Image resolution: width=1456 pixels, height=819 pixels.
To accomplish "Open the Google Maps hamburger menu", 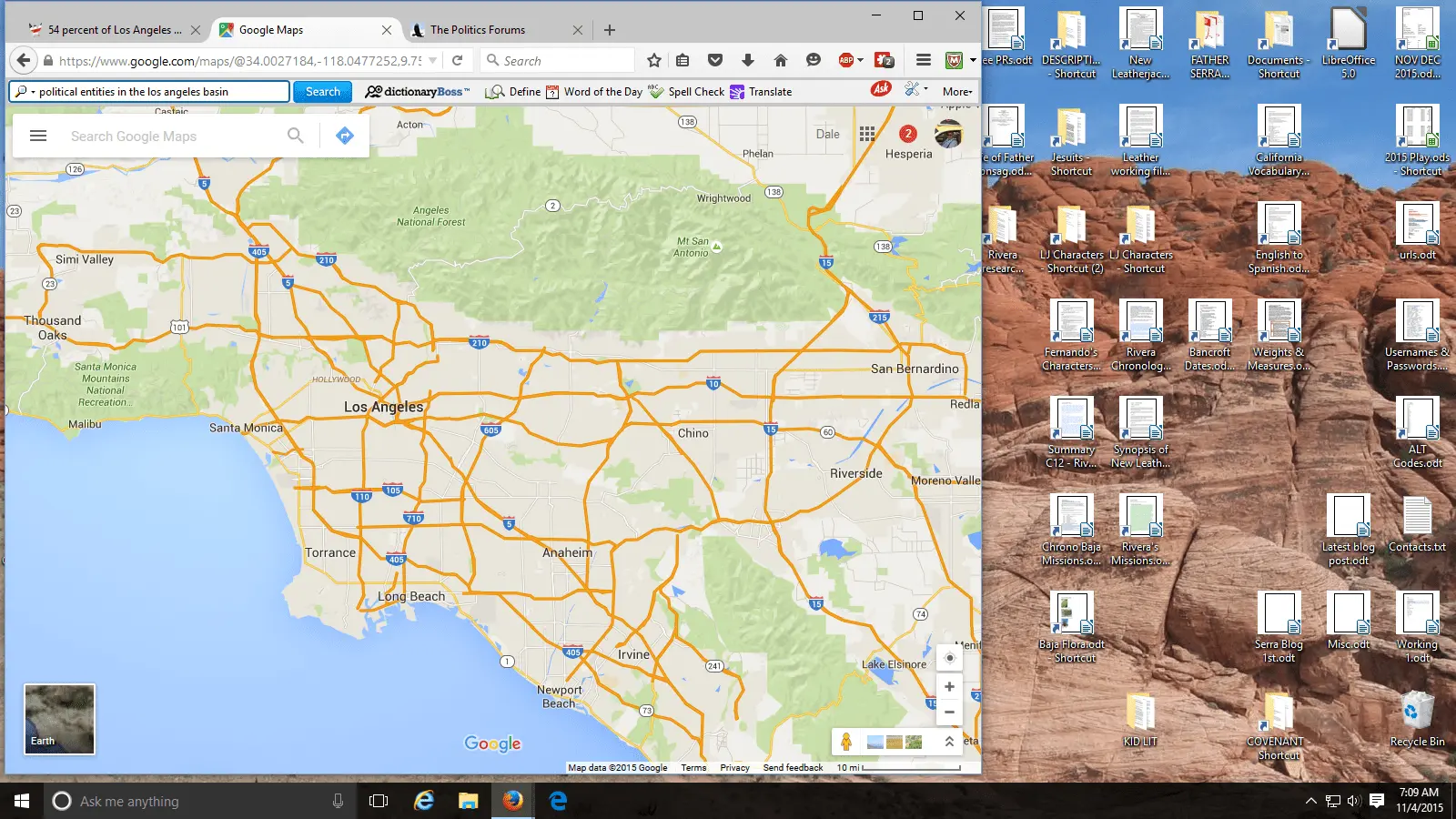I will [x=38, y=136].
